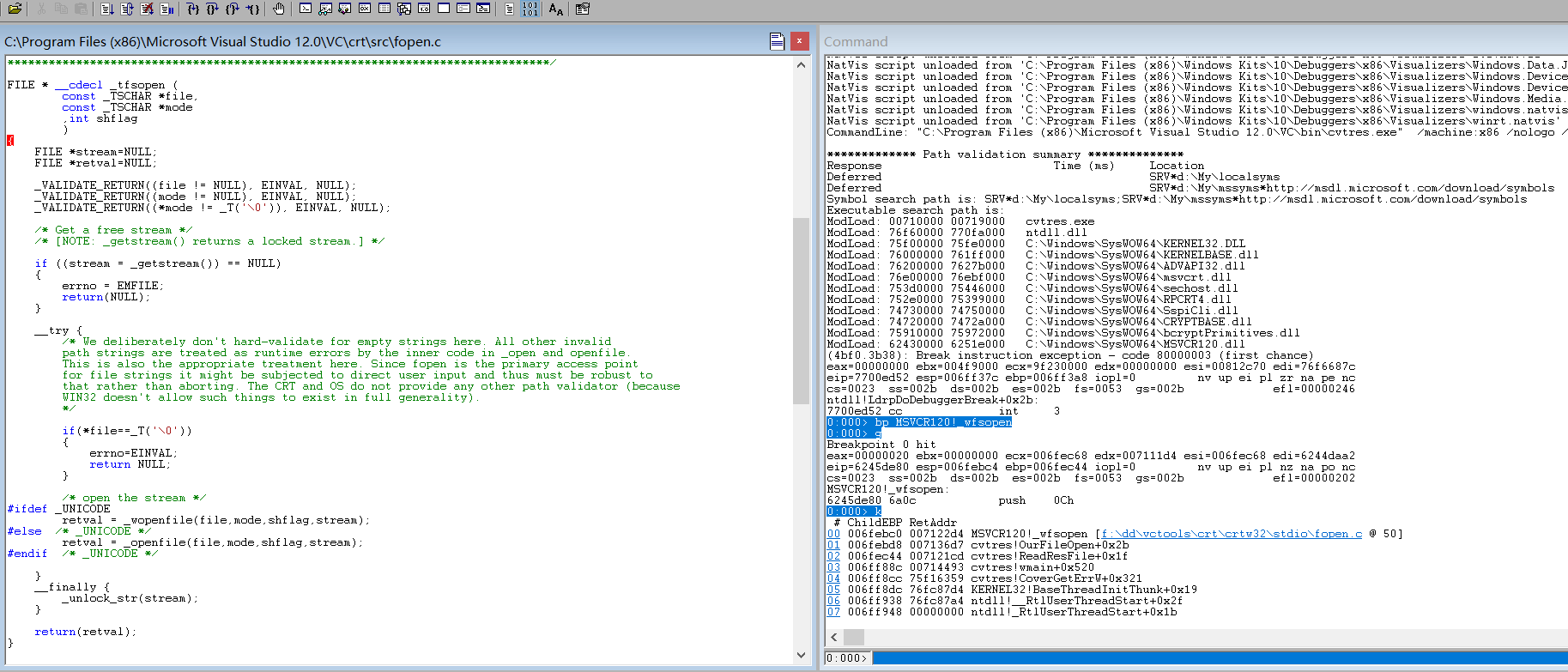Screen dimensions: 1568x672
Task: Select stack frame 05 BaseThreadInitThunk link
Action: (833, 590)
